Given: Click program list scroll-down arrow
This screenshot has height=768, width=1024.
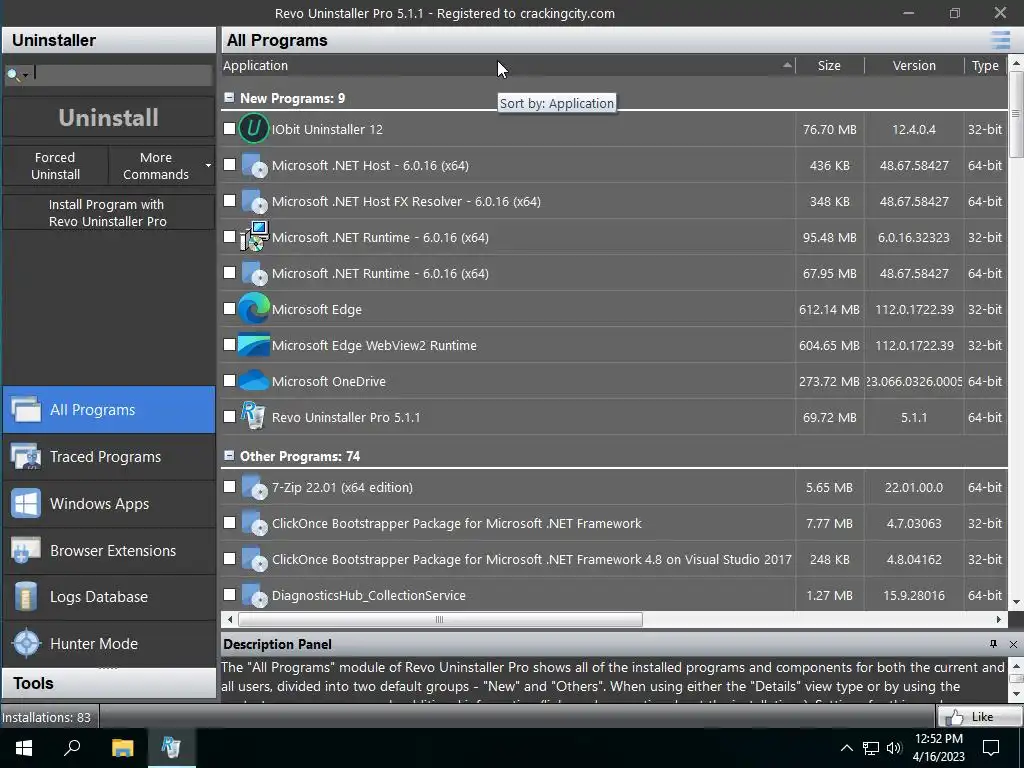Looking at the screenshot, I should click(x=1016, y=602).
